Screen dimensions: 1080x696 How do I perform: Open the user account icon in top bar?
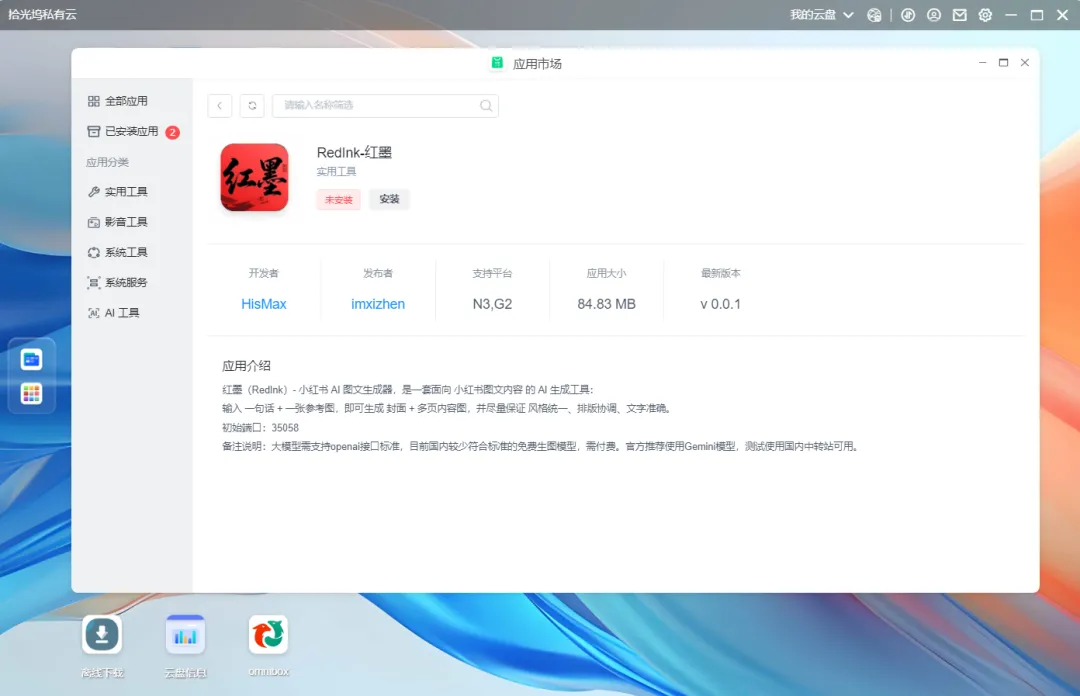pos(933,15)
